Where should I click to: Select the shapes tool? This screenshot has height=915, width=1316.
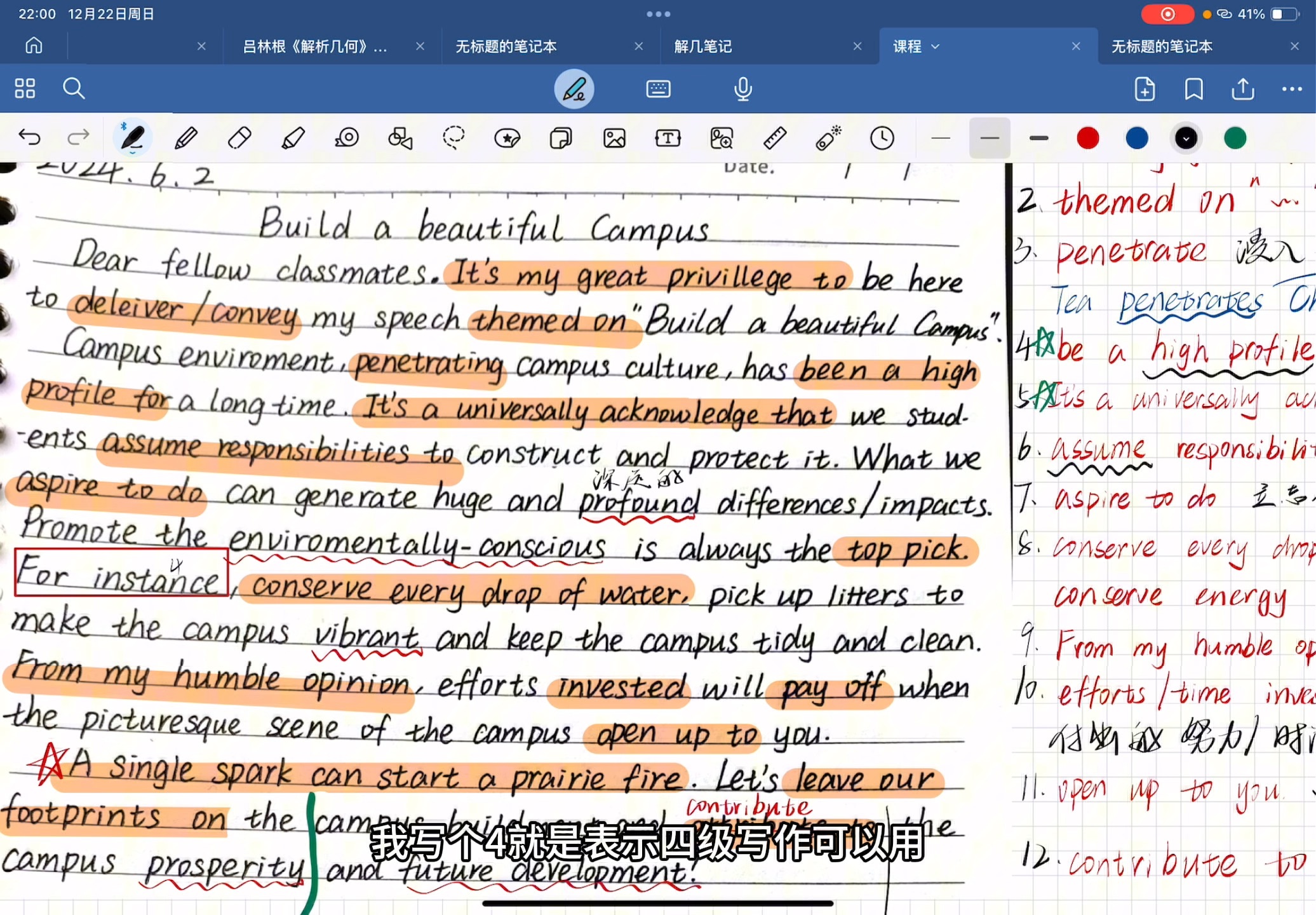tap(400, 138)
